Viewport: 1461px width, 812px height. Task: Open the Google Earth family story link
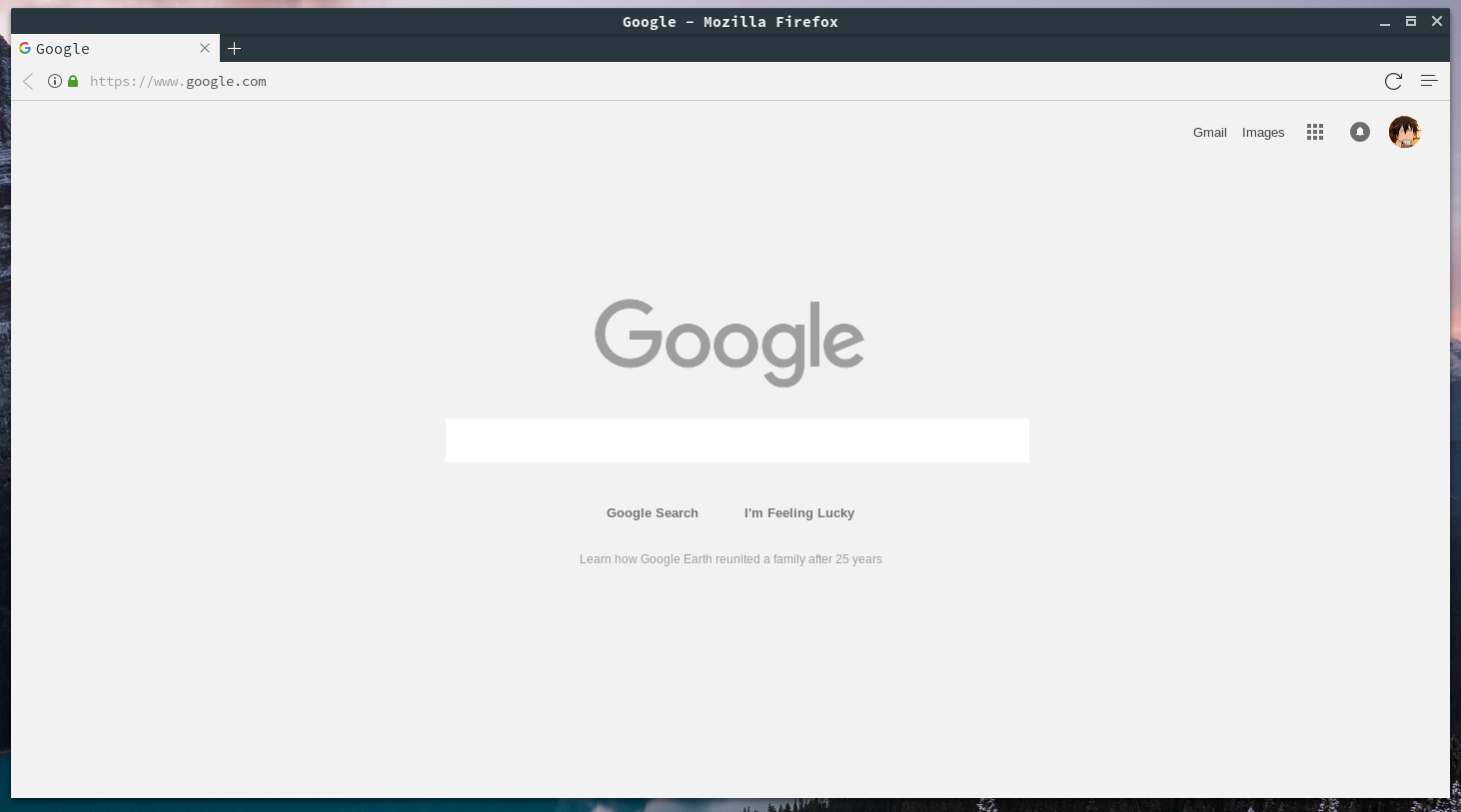(x=730, y=559)
